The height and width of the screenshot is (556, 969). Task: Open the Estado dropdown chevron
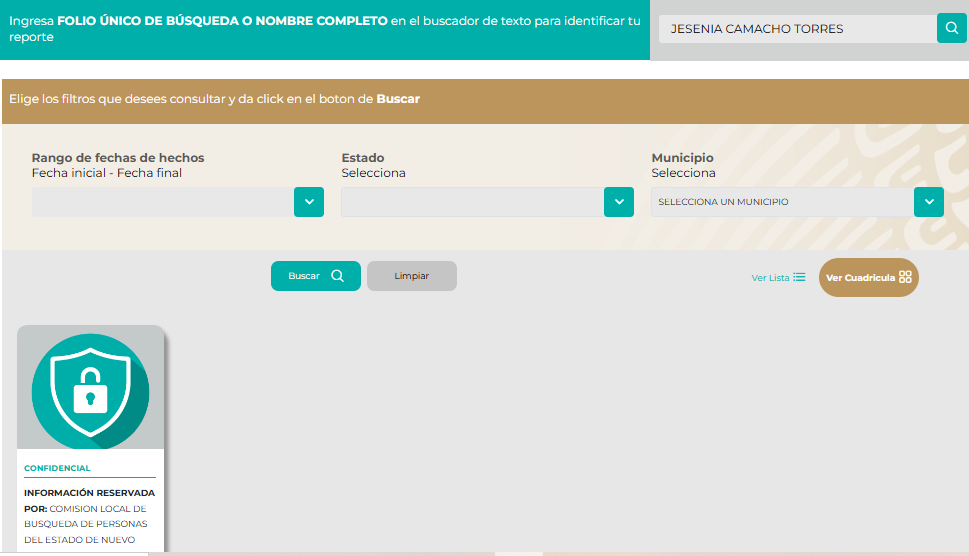click(619, 202)
